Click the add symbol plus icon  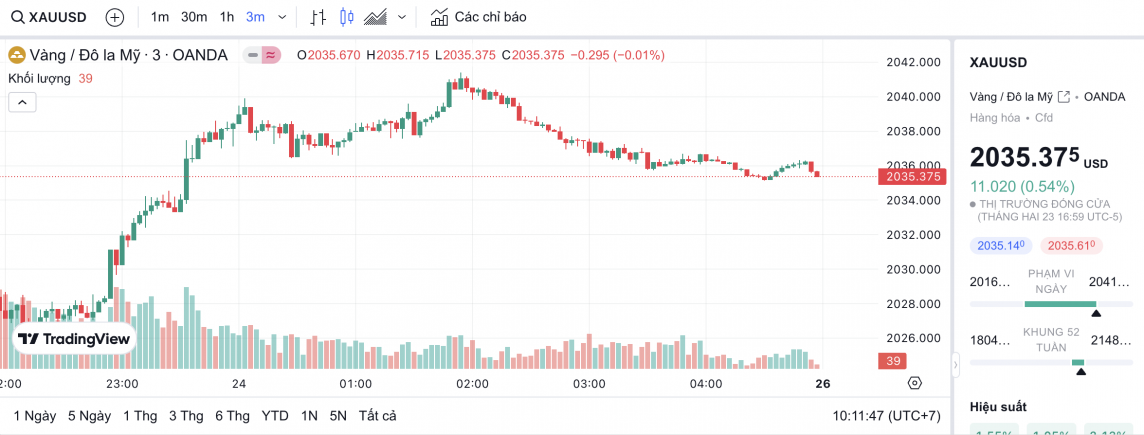pos(115,17)
